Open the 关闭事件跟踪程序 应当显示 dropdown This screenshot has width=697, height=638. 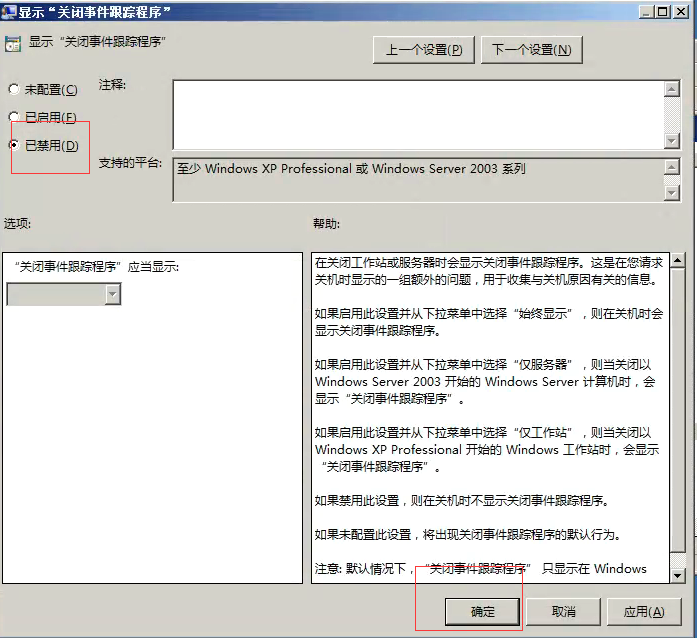tap(64, 294)
